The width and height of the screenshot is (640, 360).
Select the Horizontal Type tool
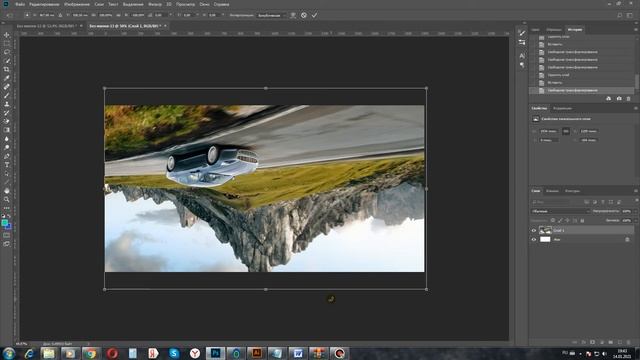coord(7,164)
